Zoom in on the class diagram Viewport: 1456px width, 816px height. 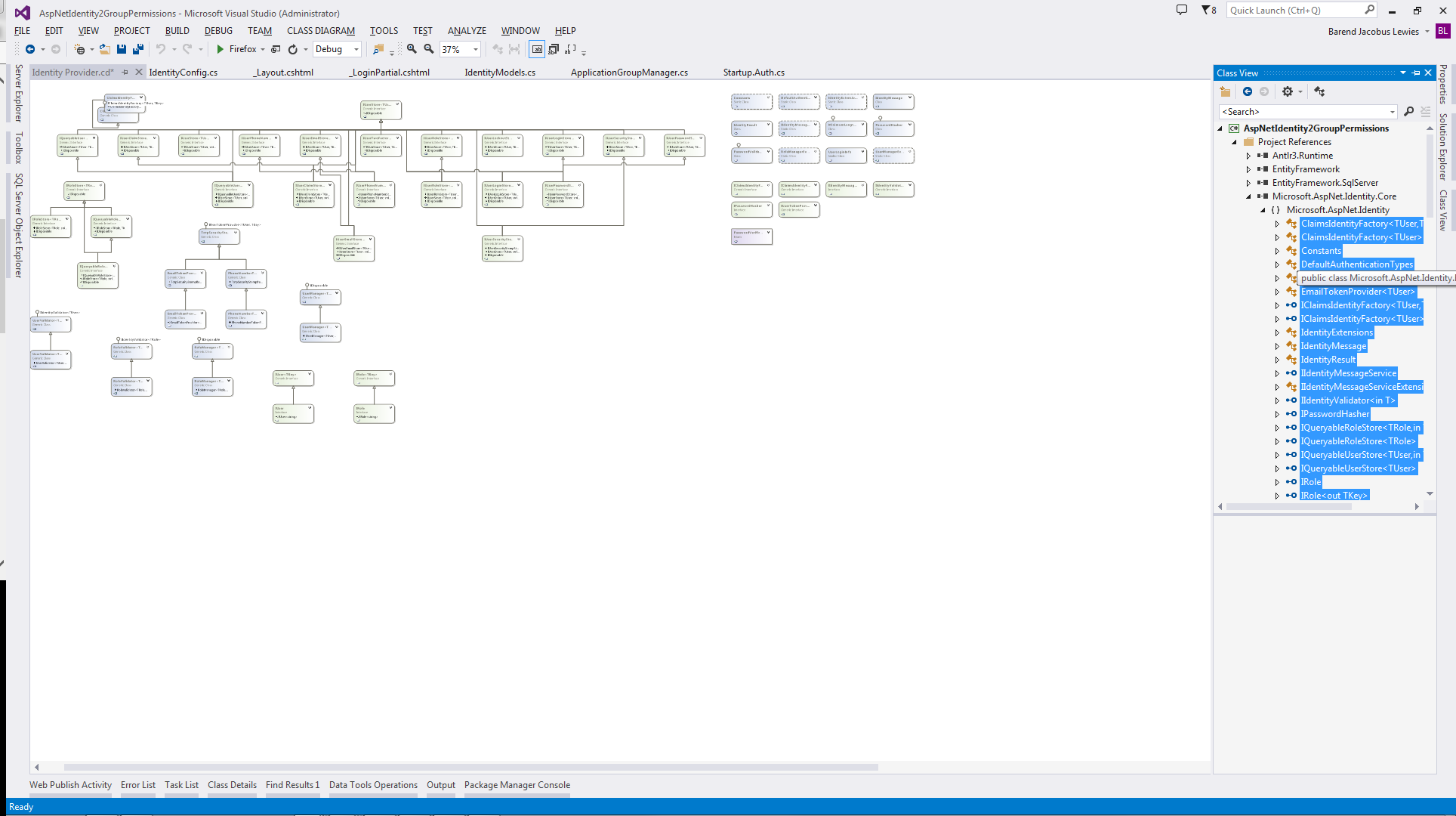pyautogui.click(x=412, y=49)
